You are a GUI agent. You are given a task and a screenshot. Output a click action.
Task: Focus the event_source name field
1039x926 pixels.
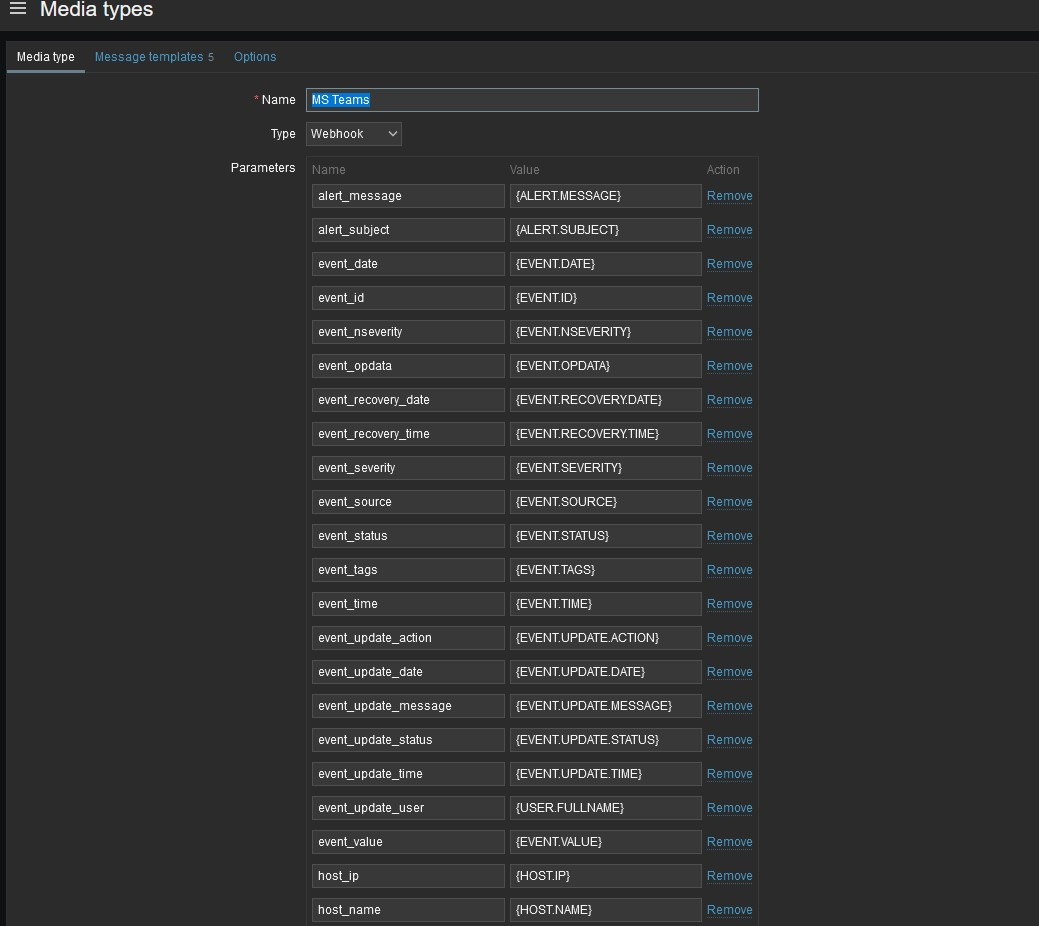408,502
